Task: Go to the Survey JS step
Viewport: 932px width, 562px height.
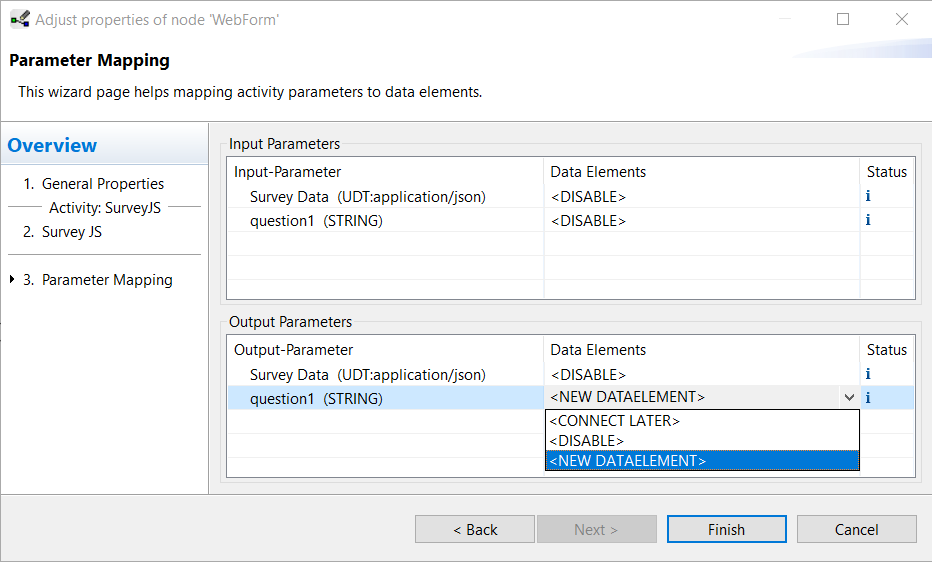Action: (62, 232)
